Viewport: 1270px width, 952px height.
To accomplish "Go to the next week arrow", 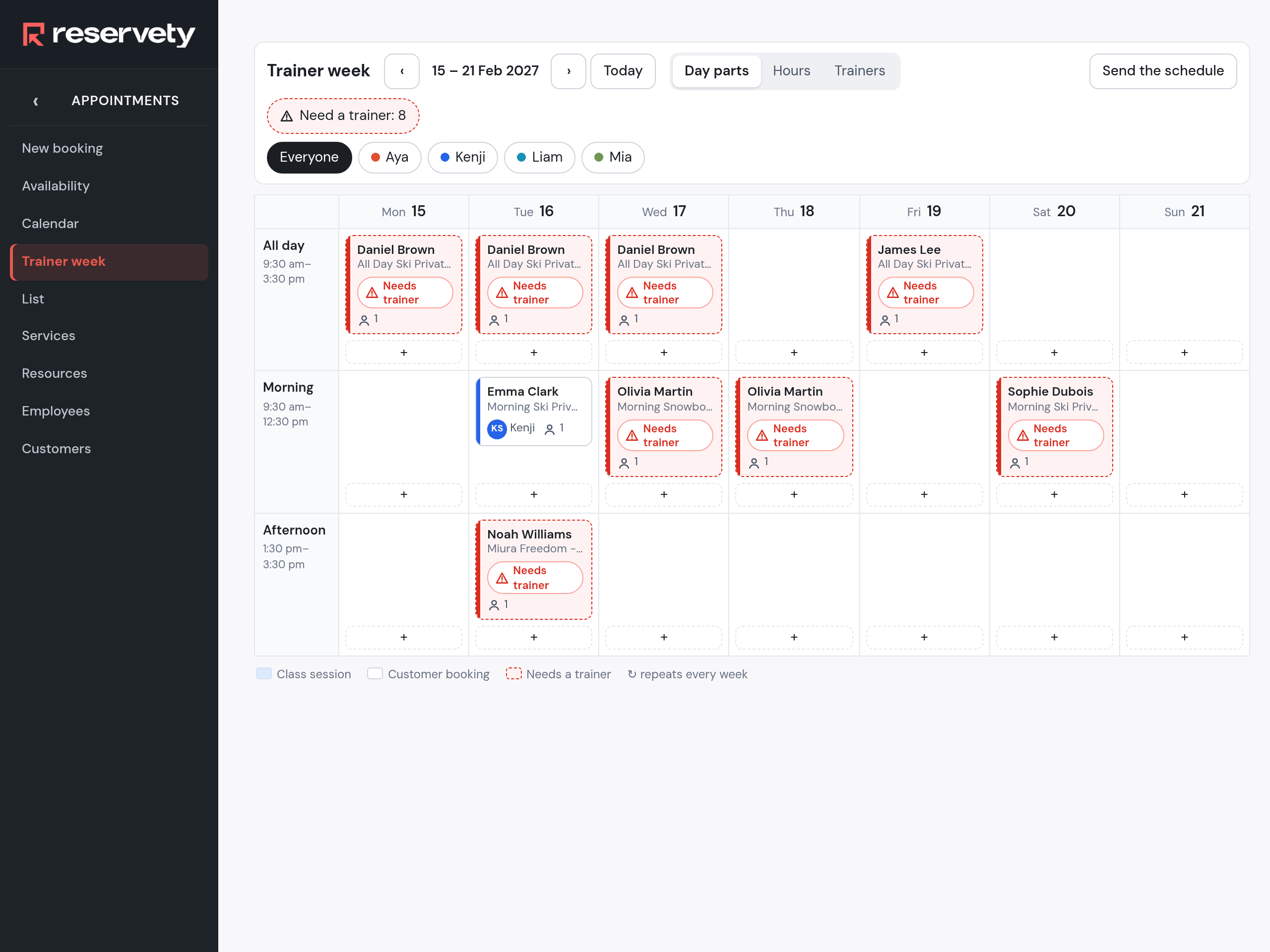I will pos(568,71).
